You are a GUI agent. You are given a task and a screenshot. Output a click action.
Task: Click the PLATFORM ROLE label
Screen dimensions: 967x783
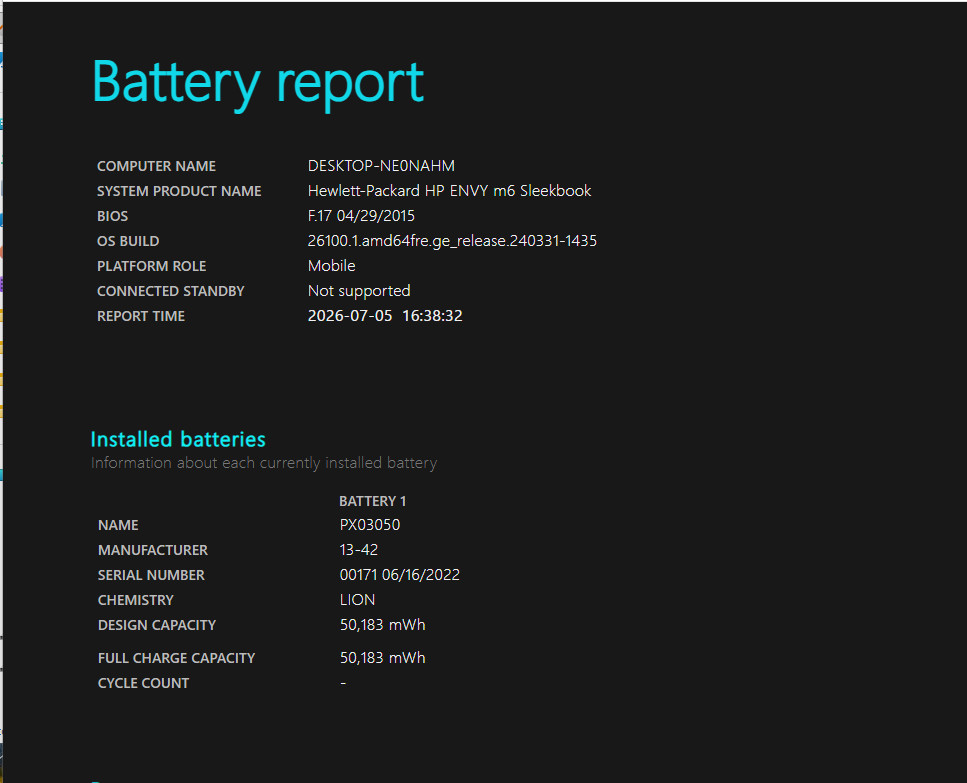[x=151, y=266]
